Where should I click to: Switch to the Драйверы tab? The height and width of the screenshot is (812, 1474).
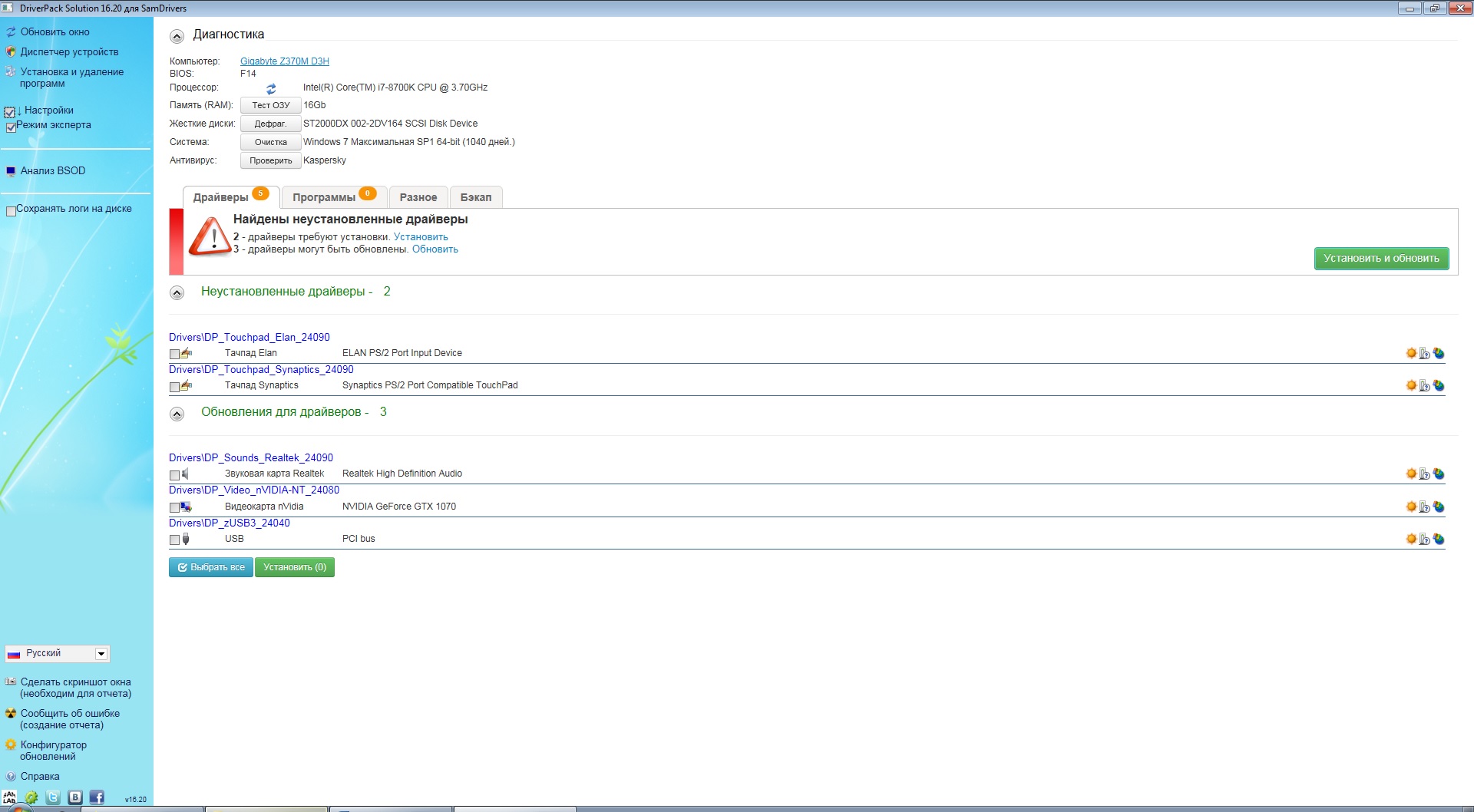click(x=230, y=196)
